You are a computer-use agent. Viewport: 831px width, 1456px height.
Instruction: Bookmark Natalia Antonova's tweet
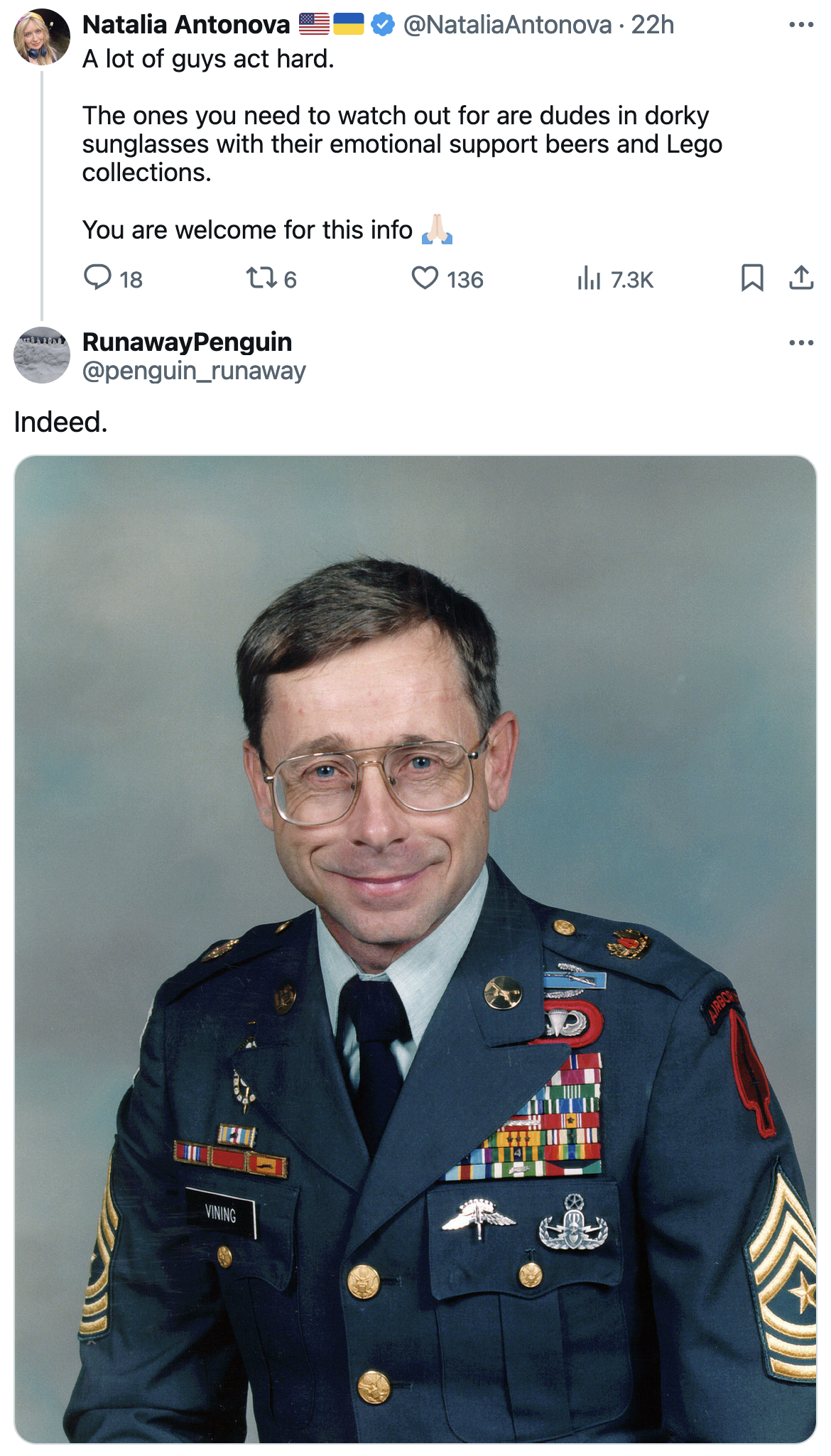752,278
